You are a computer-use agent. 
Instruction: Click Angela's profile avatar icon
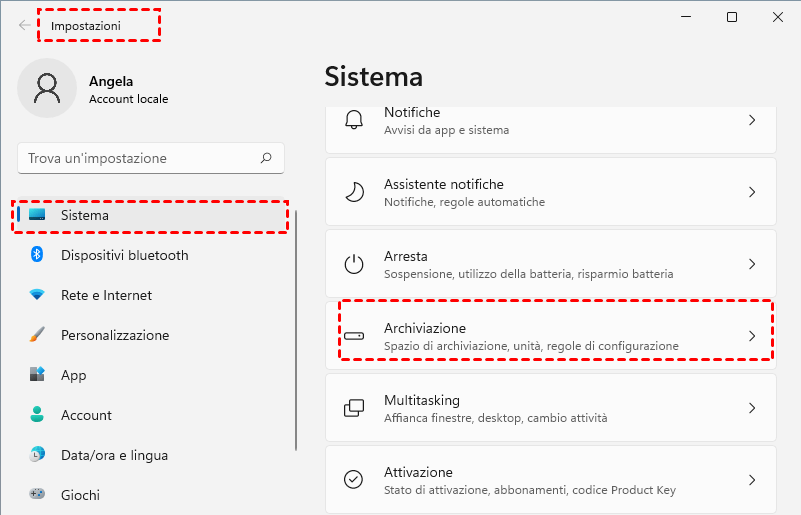47,88
